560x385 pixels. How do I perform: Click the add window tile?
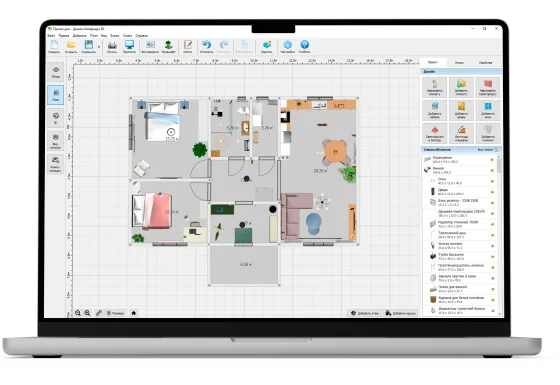[x=488, y=110]
